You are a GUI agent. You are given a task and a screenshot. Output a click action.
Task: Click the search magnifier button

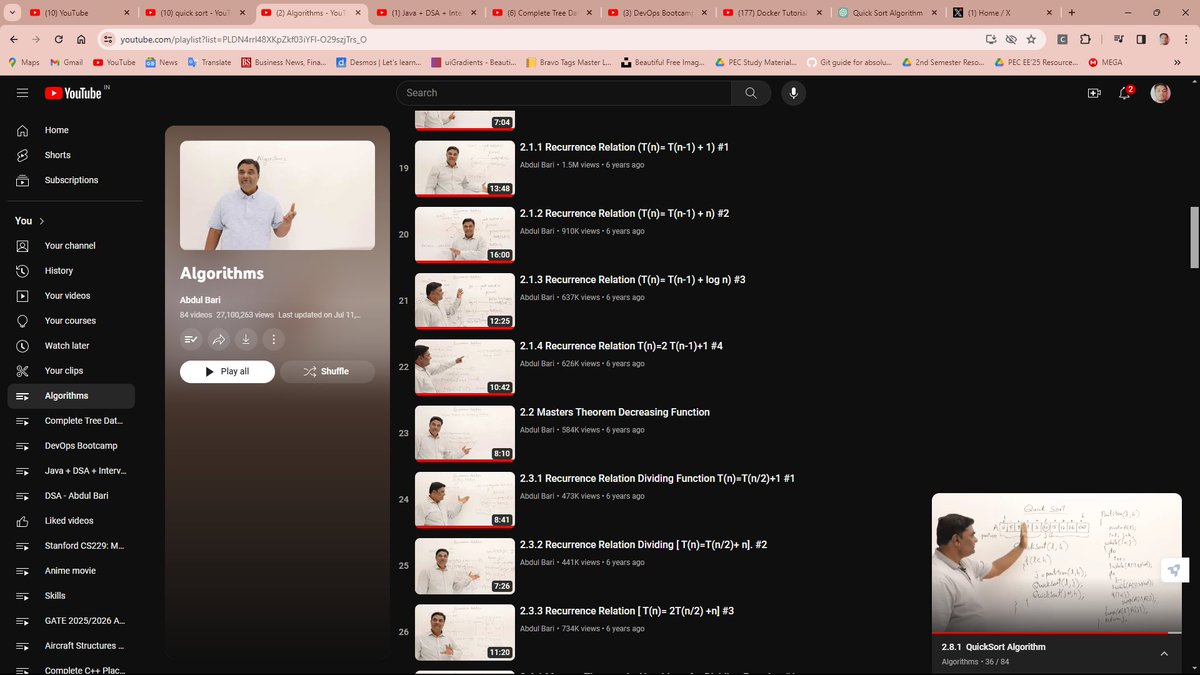(x=751, y=93)
